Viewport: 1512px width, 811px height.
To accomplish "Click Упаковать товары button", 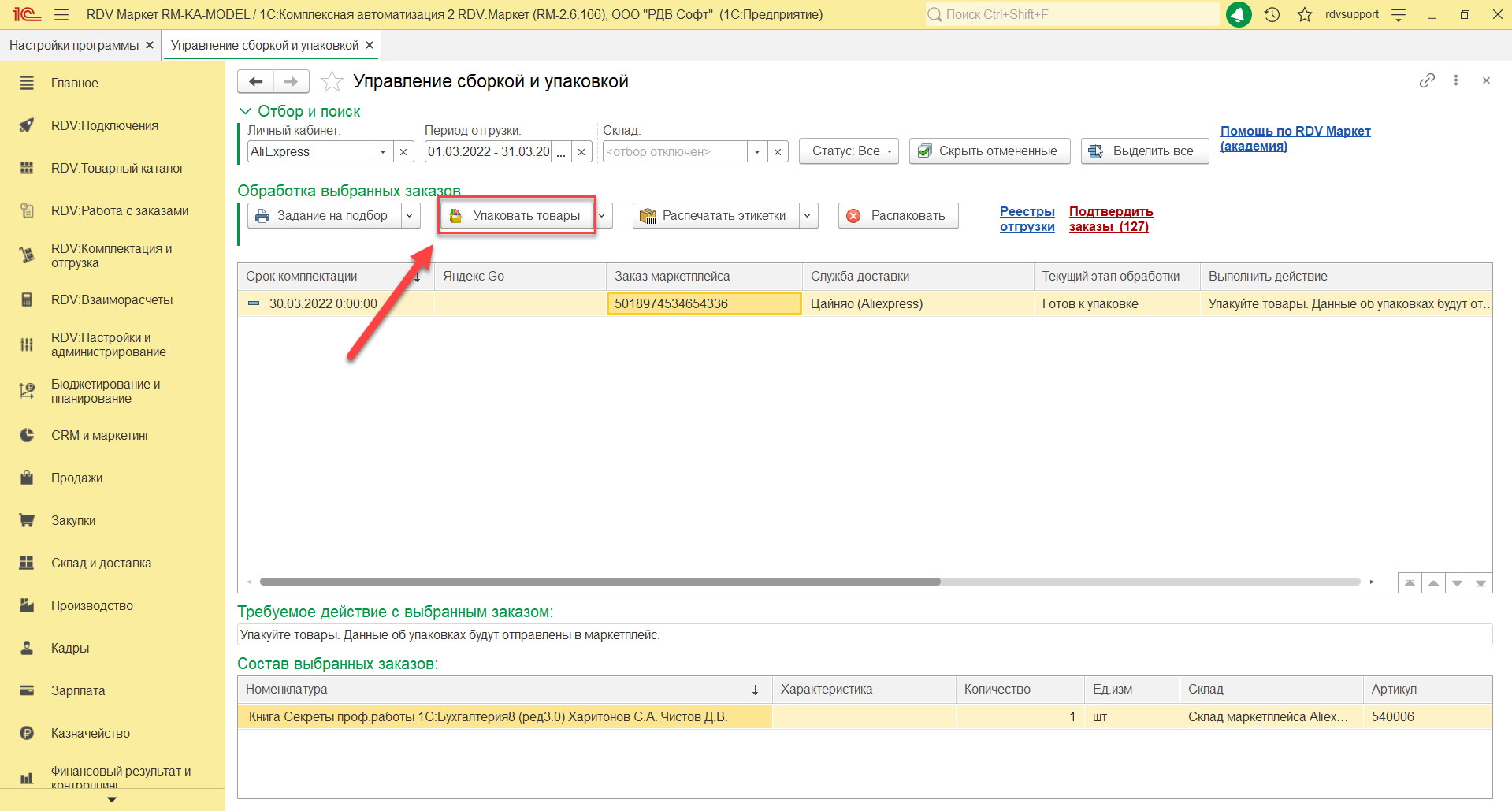I will [x=517, y=216].
